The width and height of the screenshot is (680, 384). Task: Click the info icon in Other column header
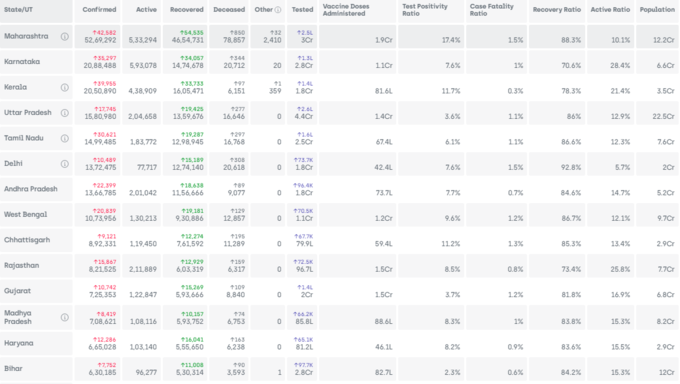point(278,10)
